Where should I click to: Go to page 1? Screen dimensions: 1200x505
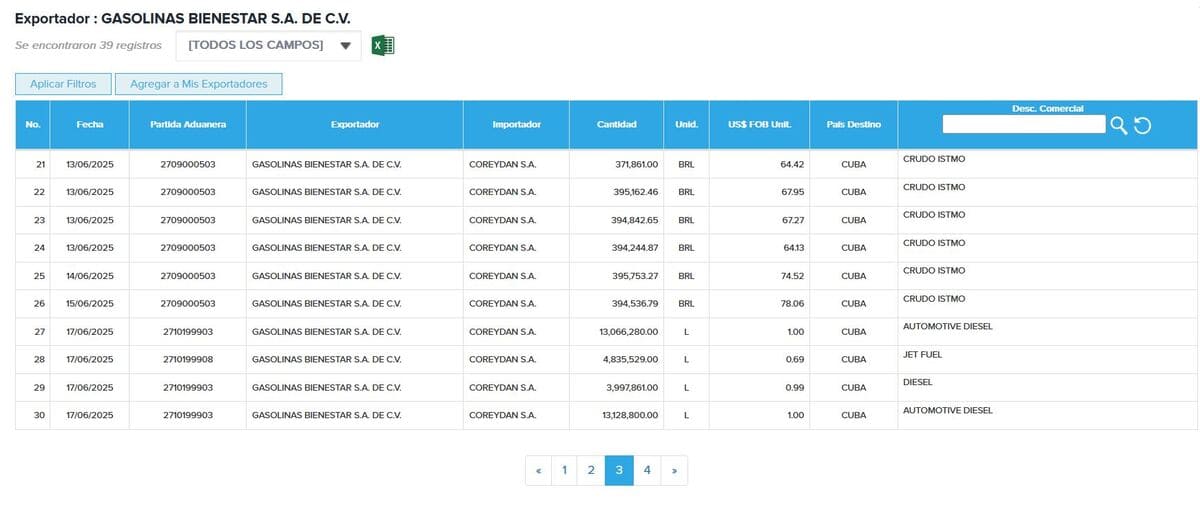[564, 470]
